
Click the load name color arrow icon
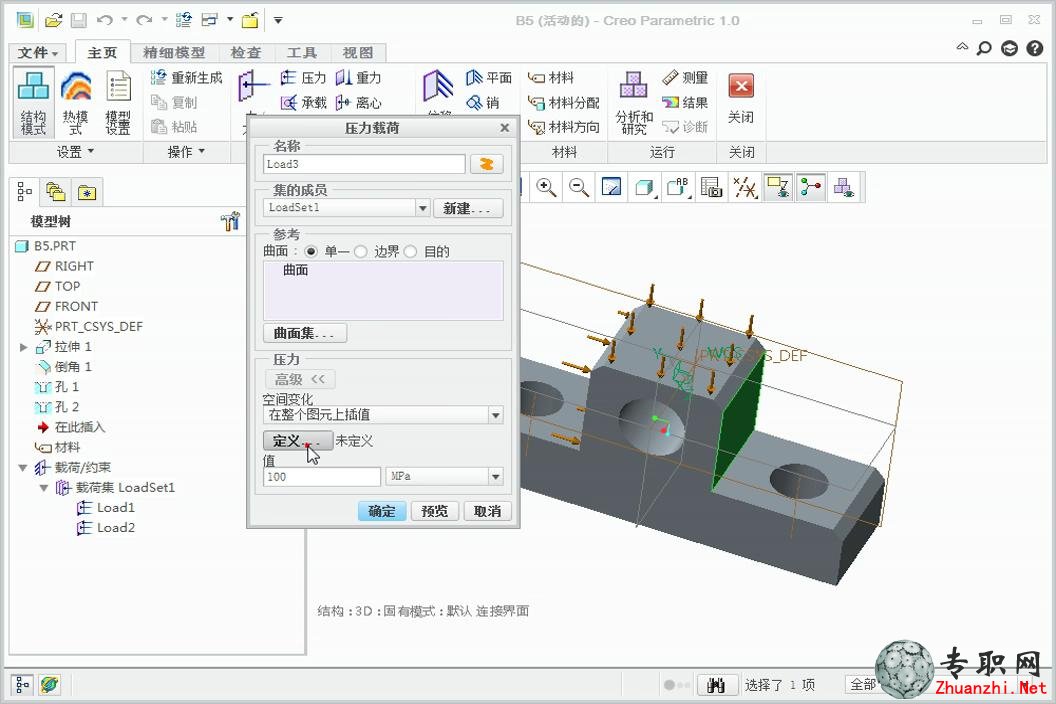pyautogui.click(x=486, y=164)
